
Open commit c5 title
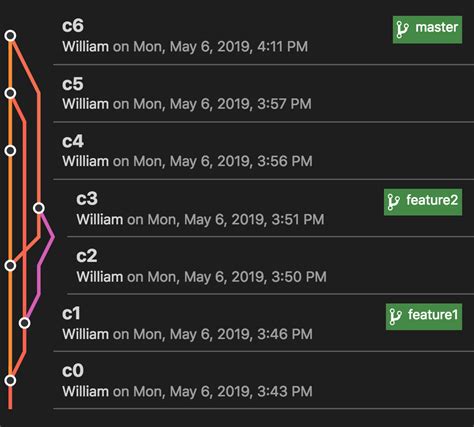click(x=73, y=84)
